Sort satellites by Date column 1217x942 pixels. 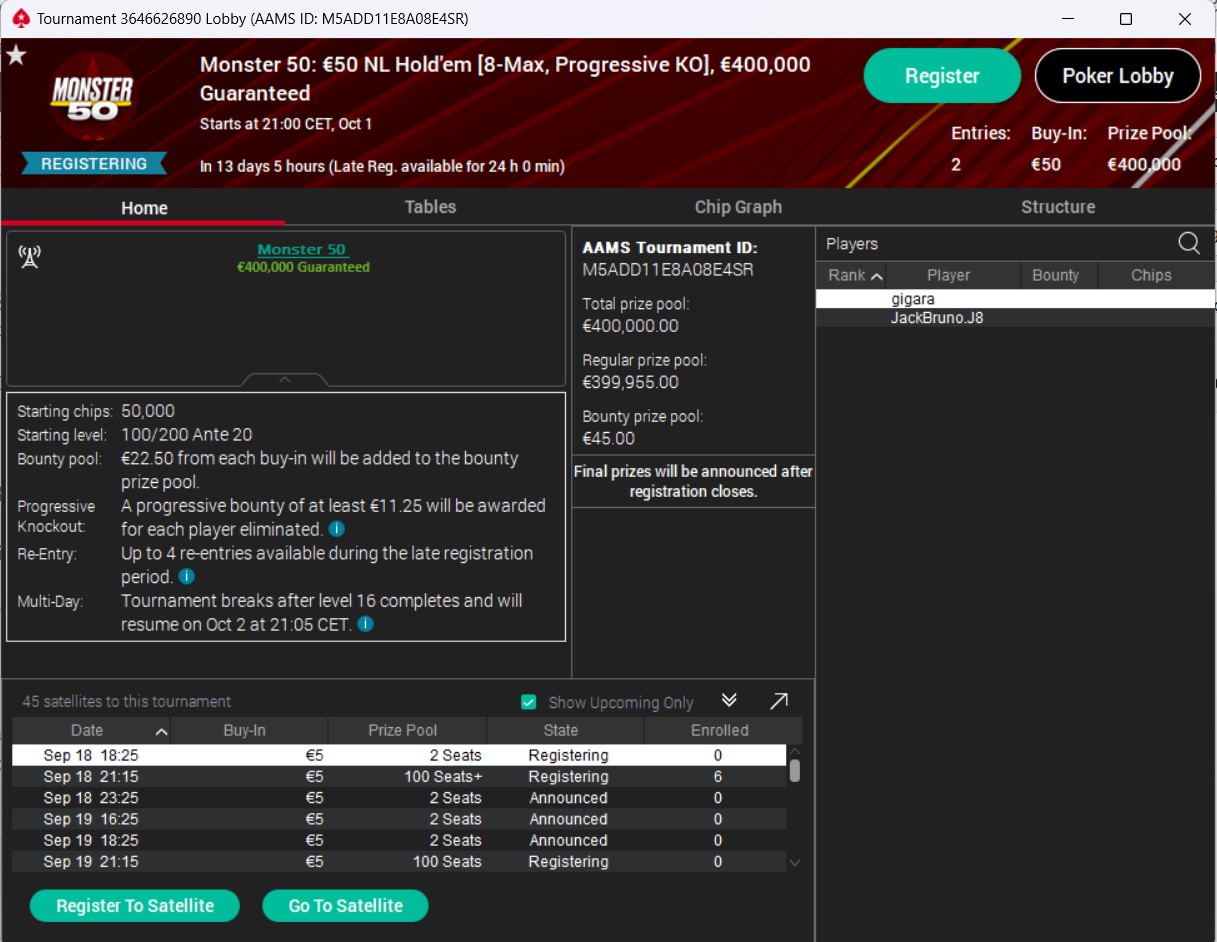point(91,730)
